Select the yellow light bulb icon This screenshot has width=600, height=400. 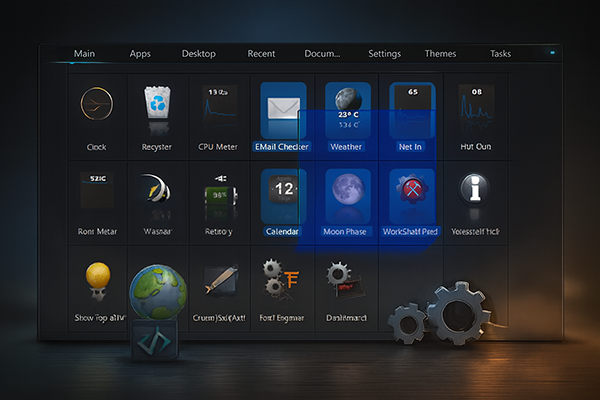97,275
